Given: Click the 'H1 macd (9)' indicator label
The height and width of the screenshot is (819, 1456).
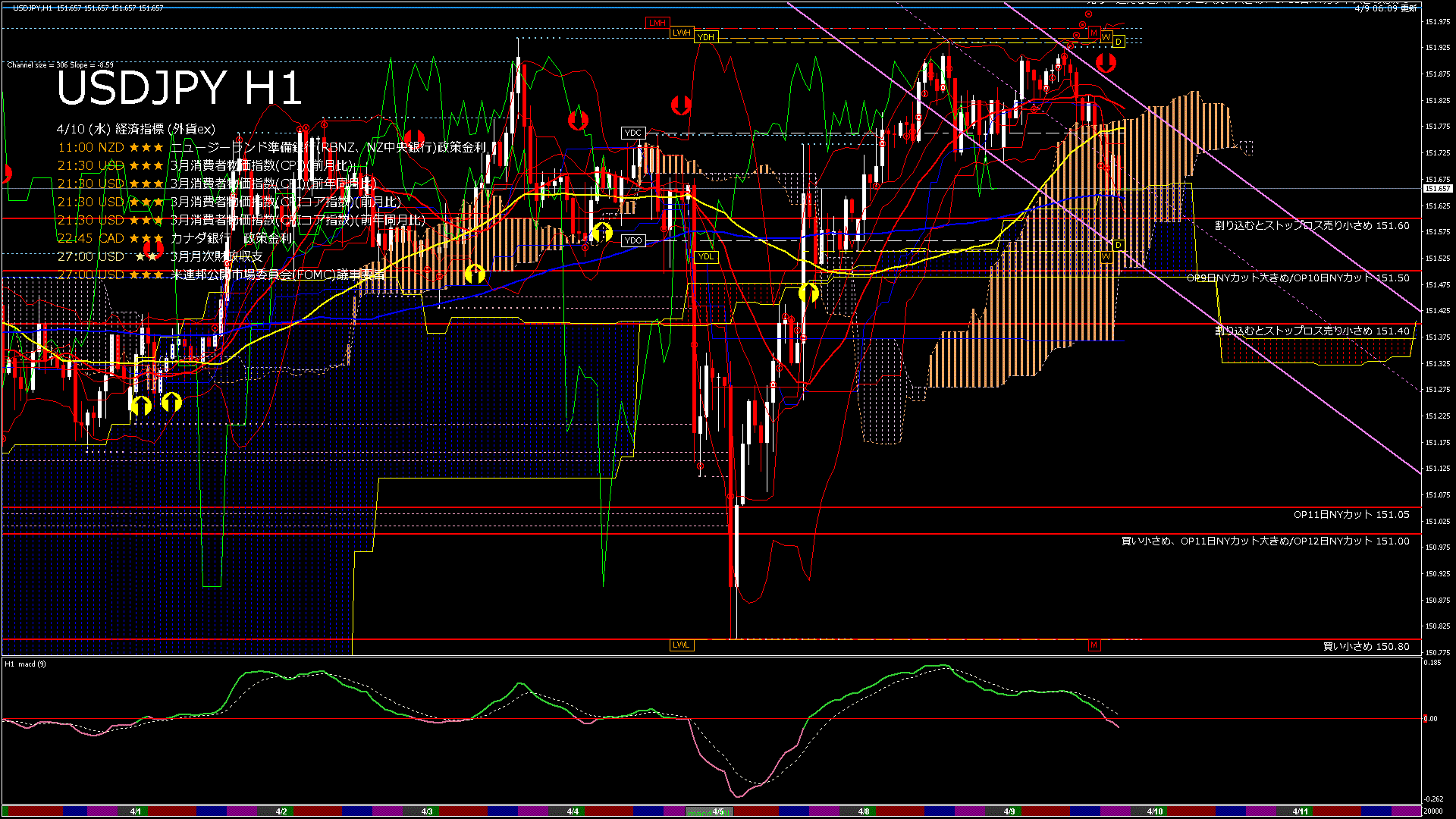Looking at the screenshot, I should click(x=25, y=664).
